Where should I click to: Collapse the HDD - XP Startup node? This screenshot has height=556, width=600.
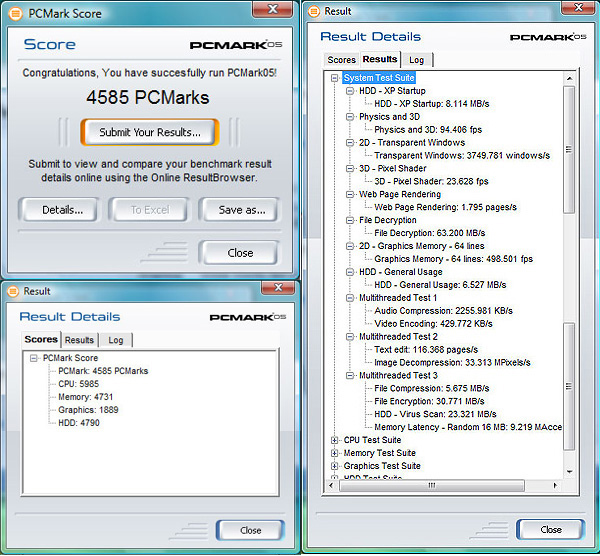click(350, 91)
